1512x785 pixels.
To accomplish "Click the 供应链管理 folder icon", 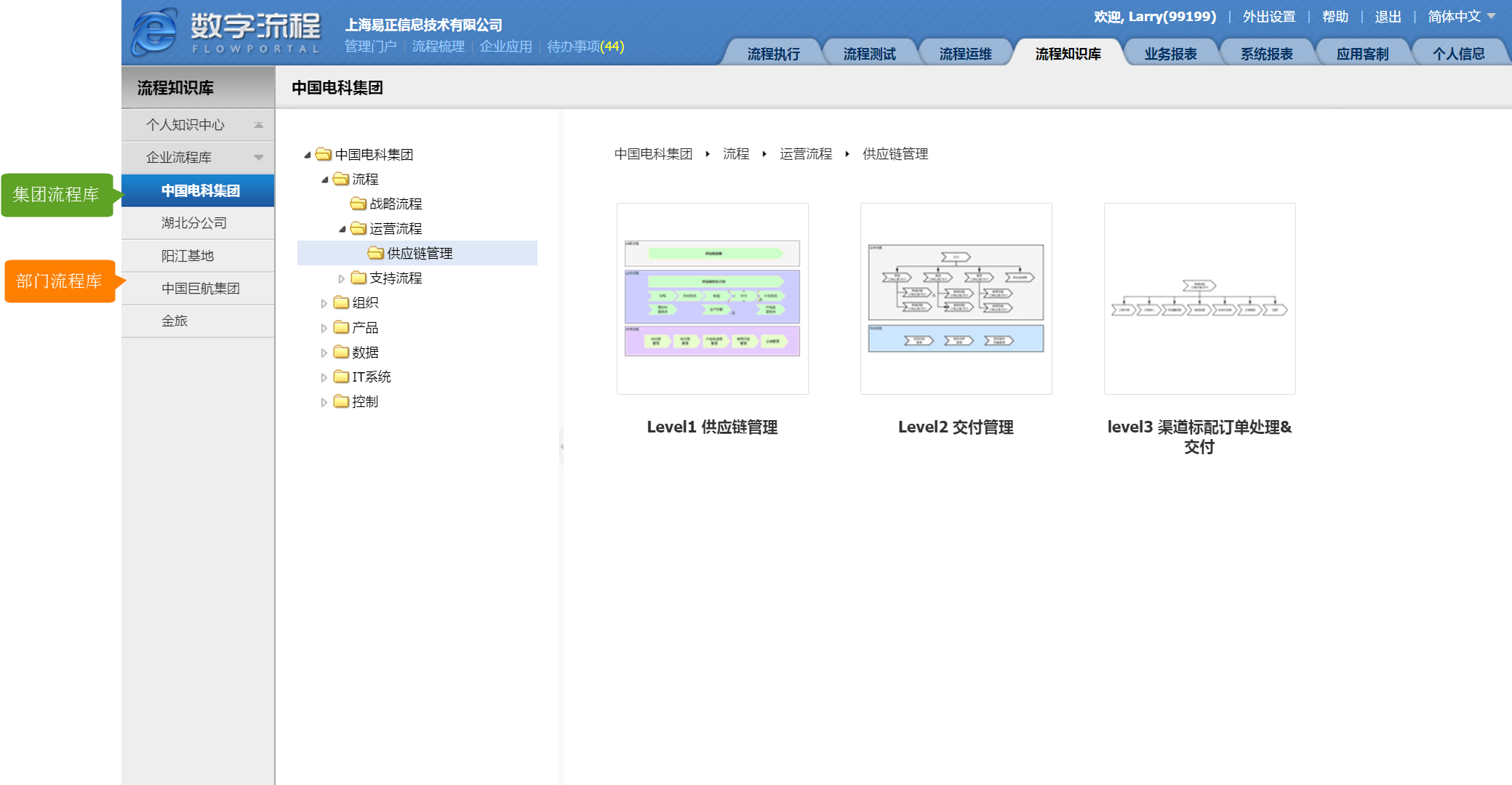I will pos(375,253).
